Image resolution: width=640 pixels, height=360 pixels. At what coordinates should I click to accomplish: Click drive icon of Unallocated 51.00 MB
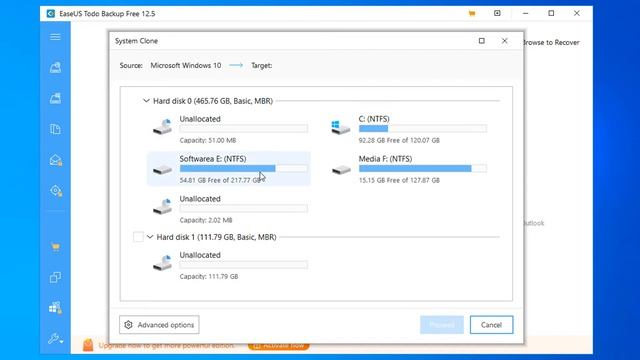162,127
